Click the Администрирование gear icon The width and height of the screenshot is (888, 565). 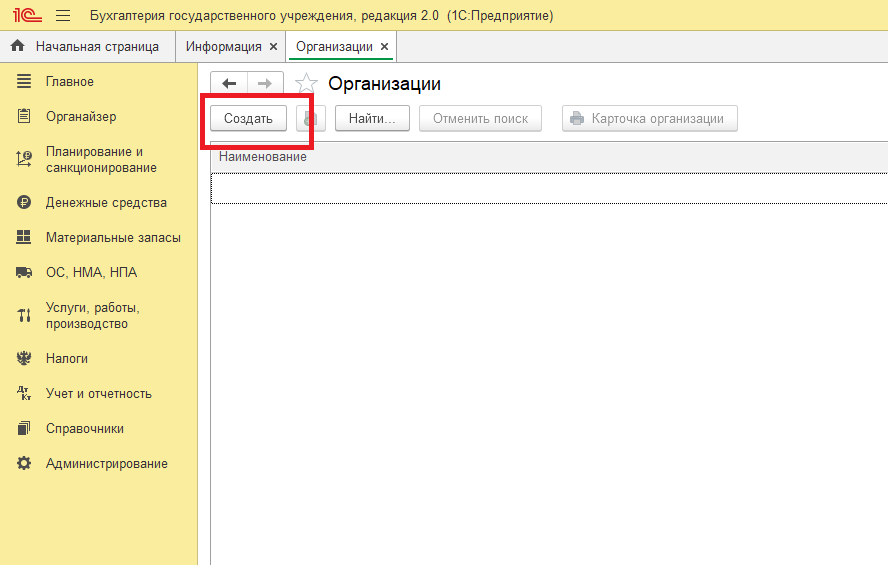pos(24,464)
